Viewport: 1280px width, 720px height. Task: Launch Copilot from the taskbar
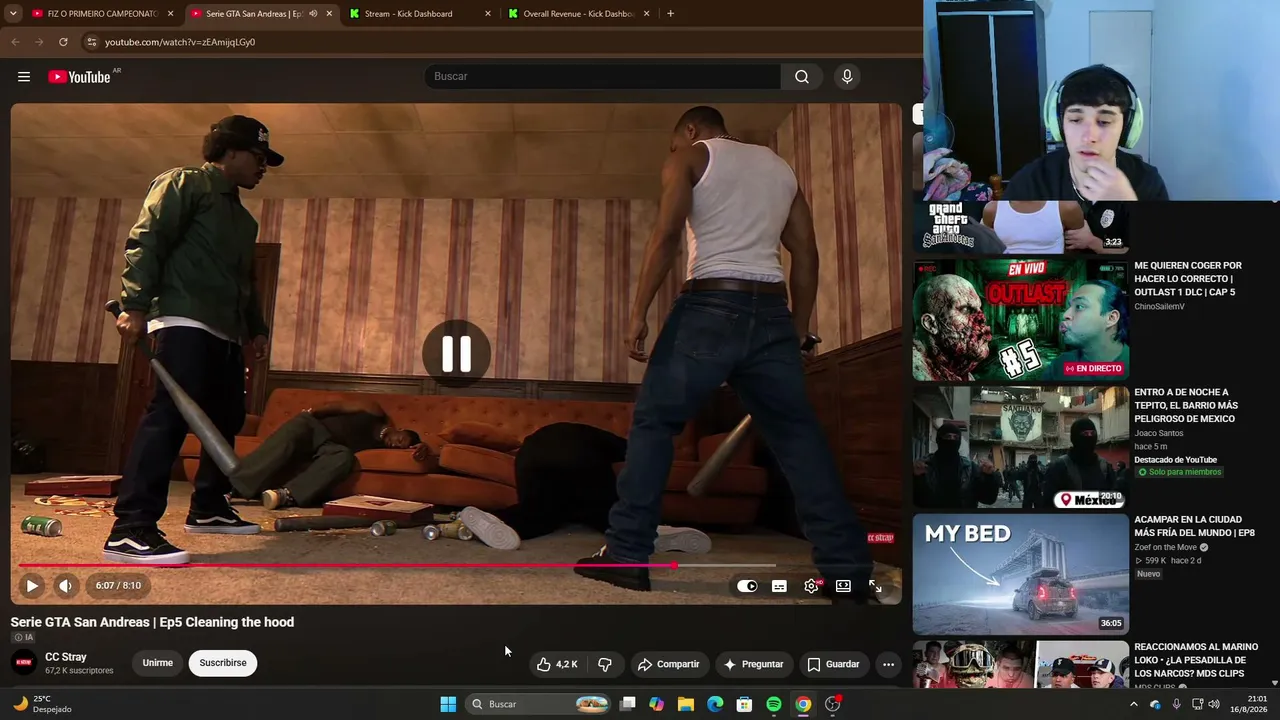point(656,704)
